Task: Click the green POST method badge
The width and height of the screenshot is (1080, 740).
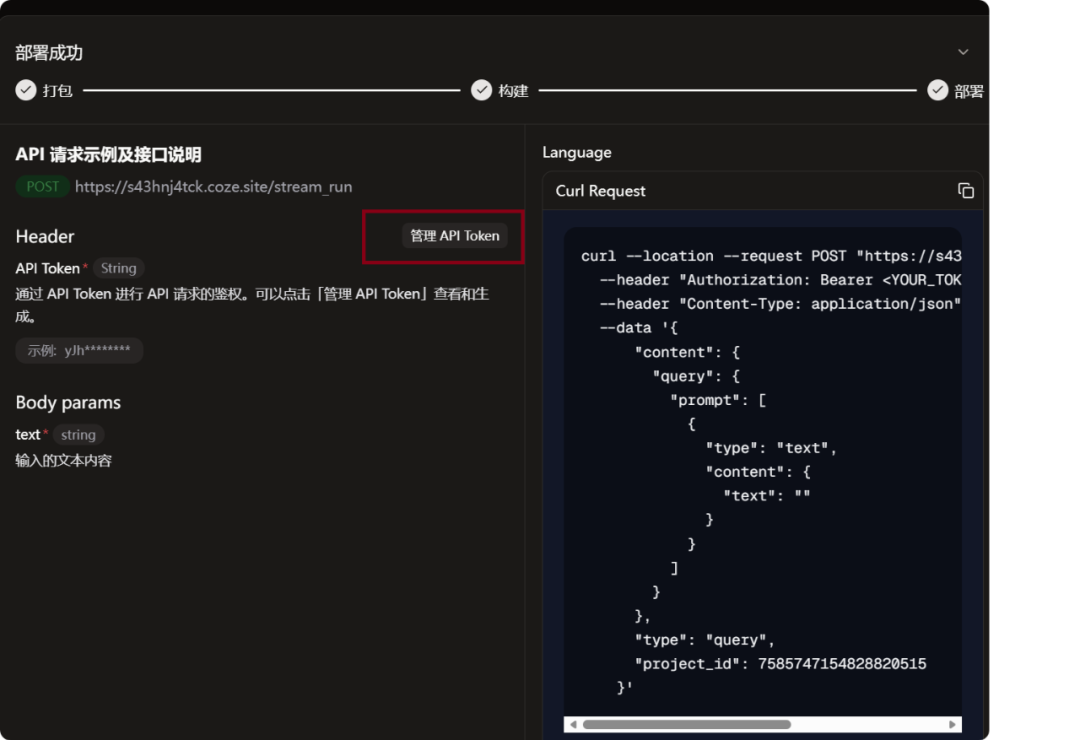Action: [x=43, y=187]
